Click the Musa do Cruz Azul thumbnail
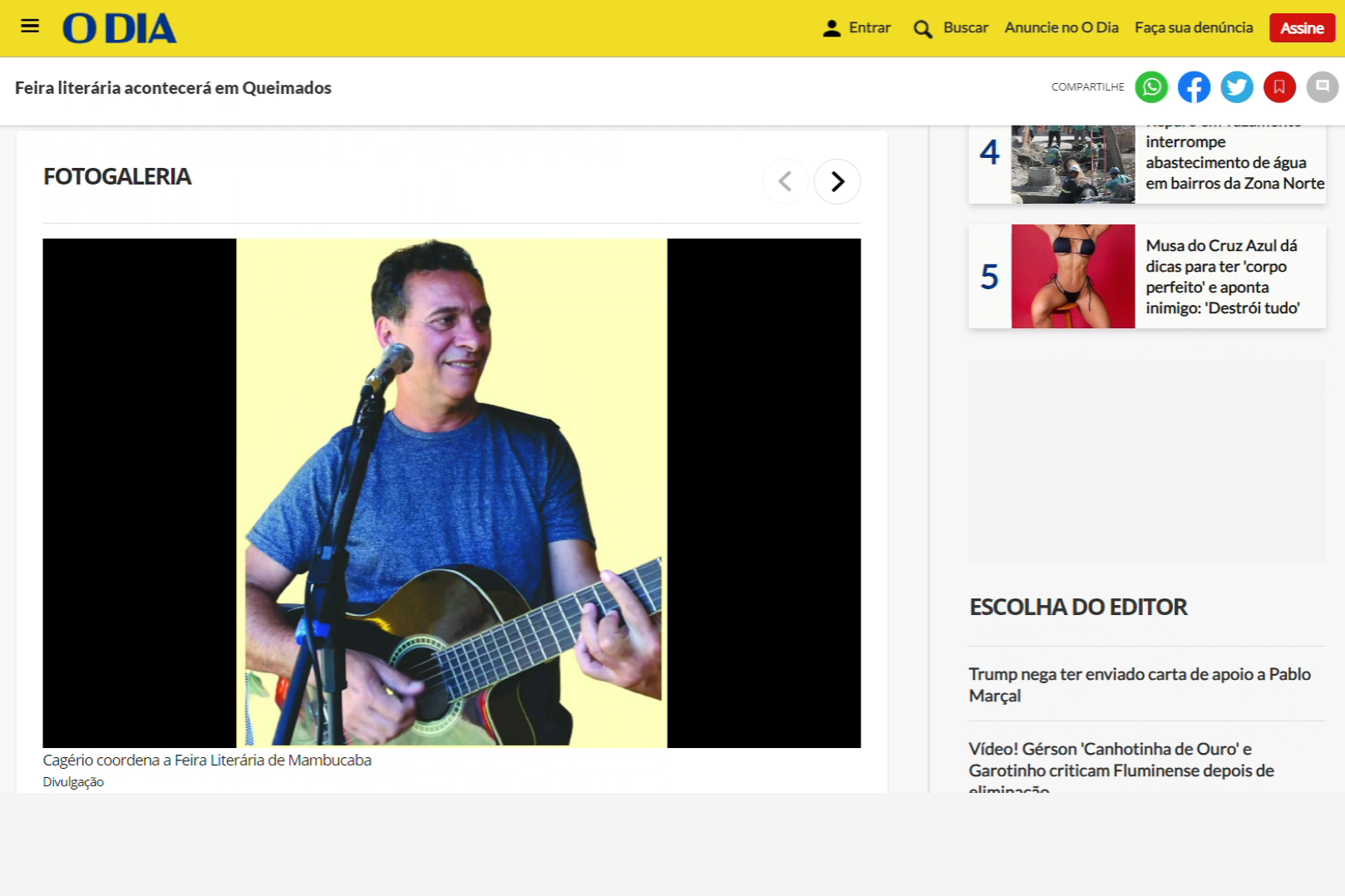1345x896 pixels. click(x=1072, y=277)
